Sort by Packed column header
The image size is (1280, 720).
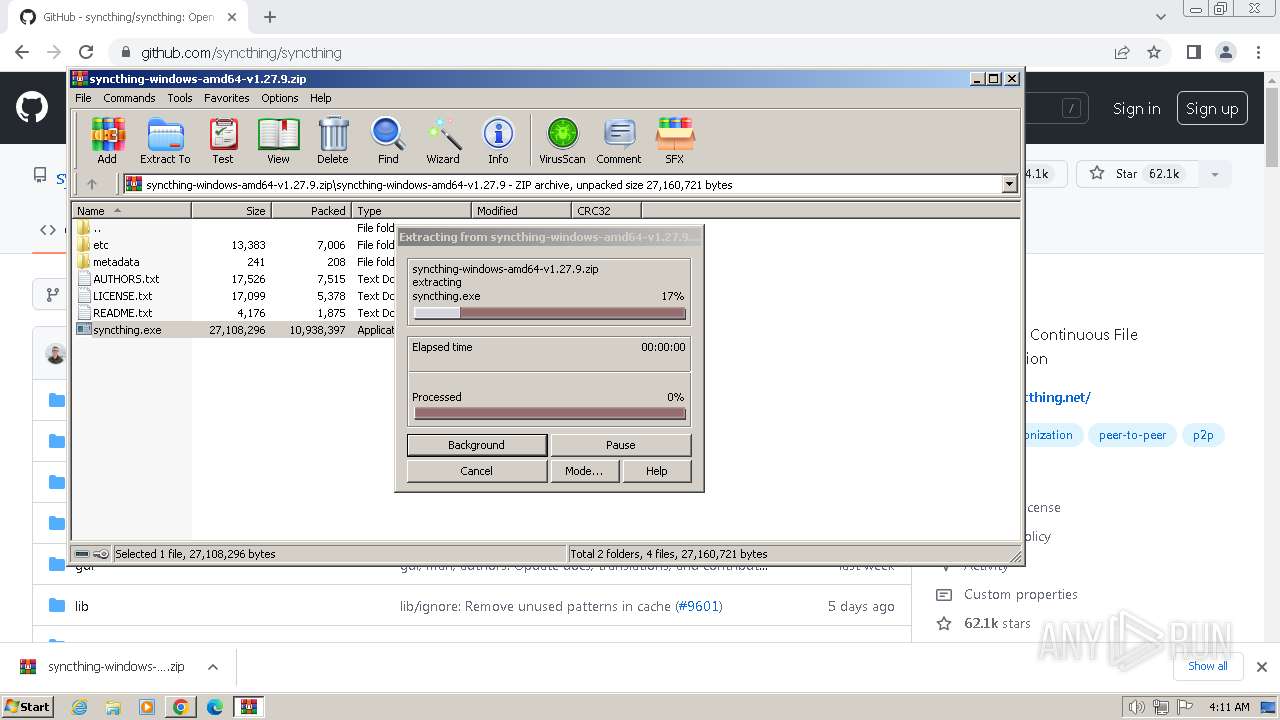311,210
